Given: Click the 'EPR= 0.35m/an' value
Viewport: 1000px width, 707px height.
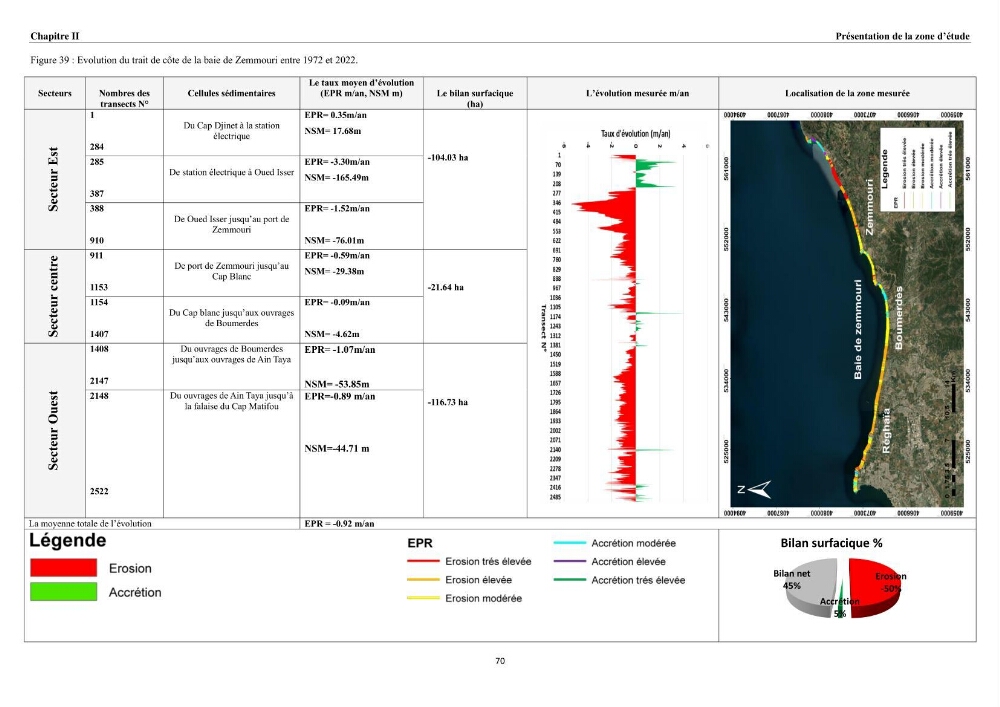Looking at the screenshot, I should click(335, 115).
